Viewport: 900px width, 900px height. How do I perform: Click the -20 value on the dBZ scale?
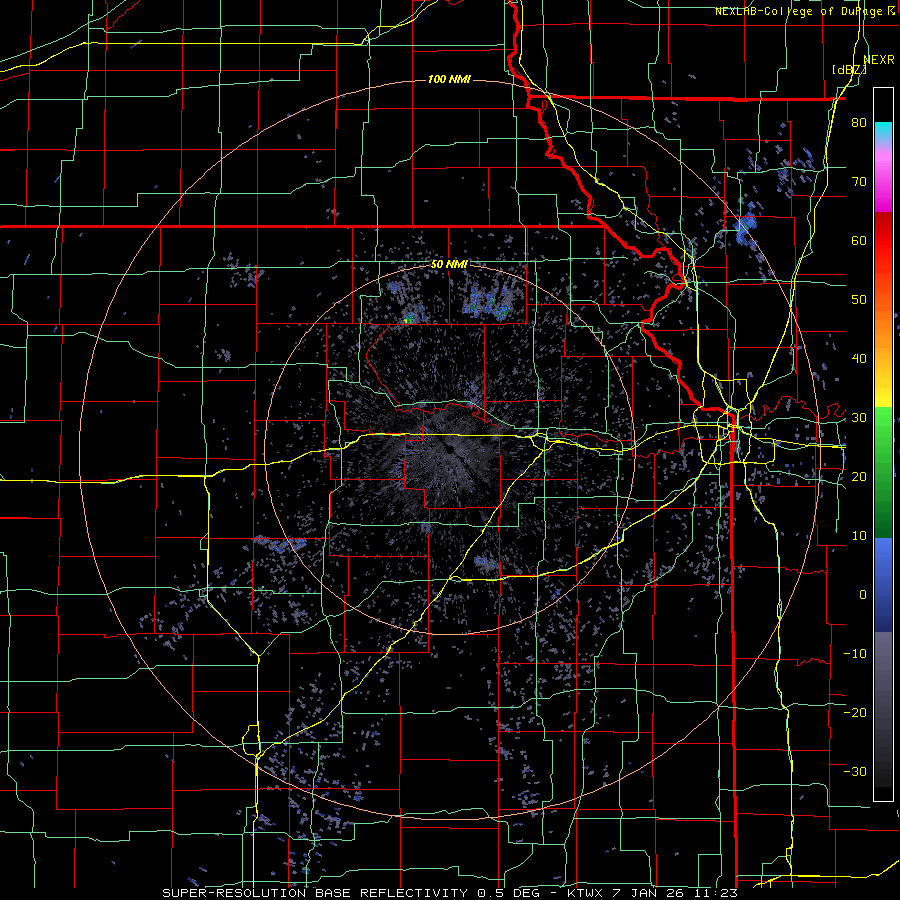(855, 713)
